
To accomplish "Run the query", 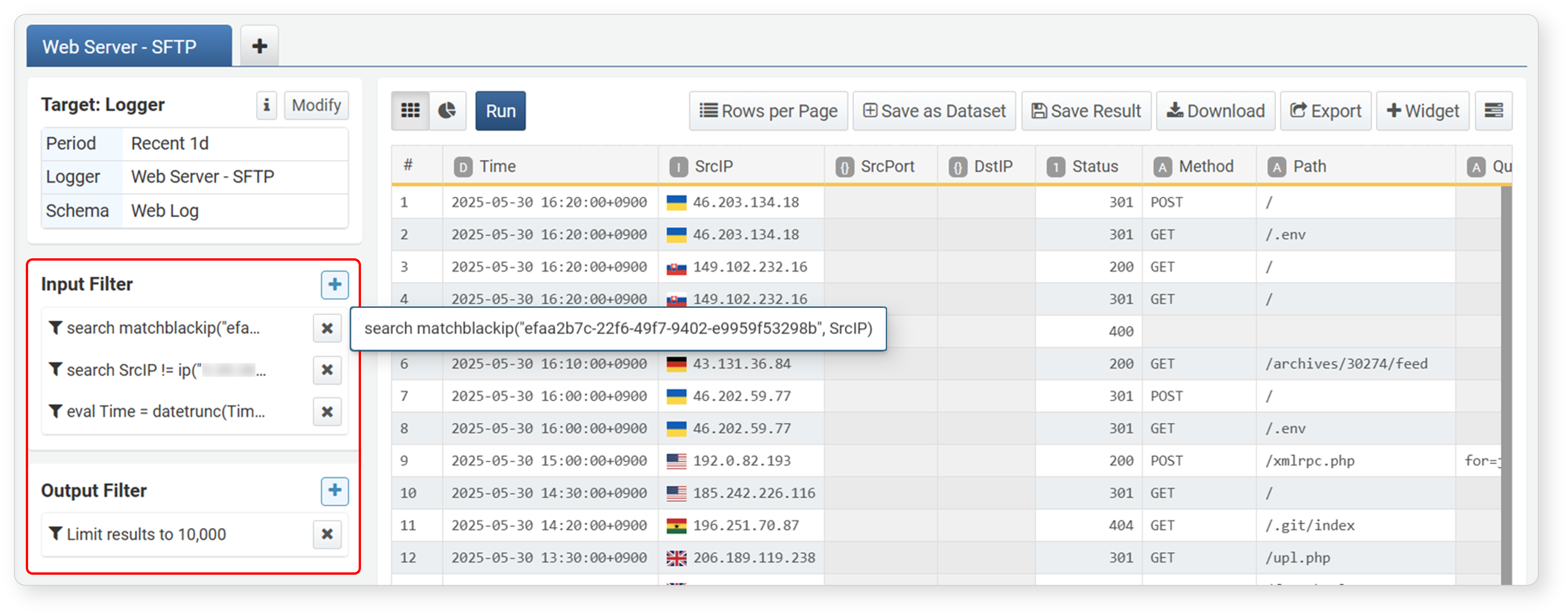I will coord(501,111).
